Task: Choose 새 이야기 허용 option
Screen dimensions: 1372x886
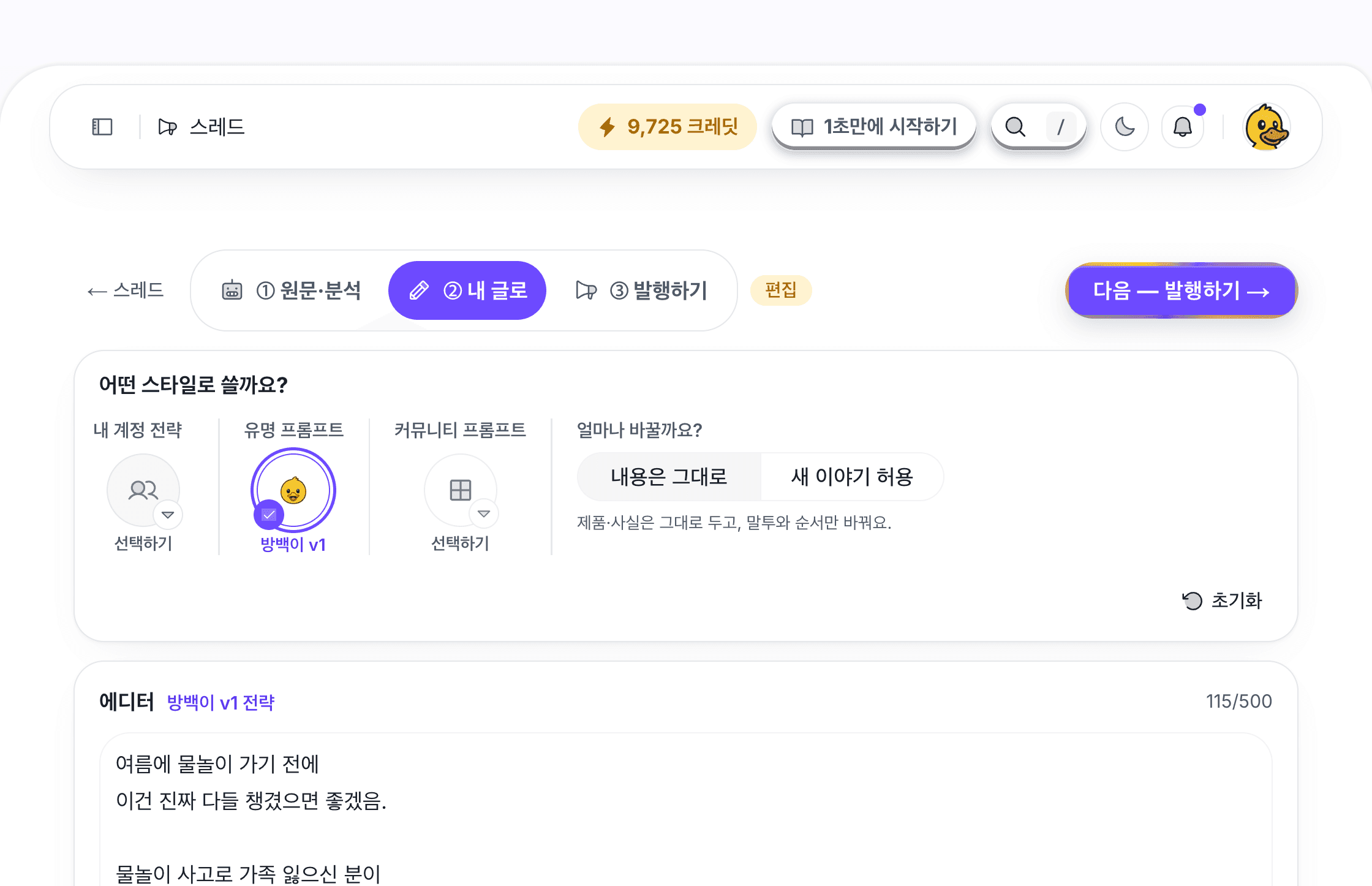Action: tap(852, 477)
